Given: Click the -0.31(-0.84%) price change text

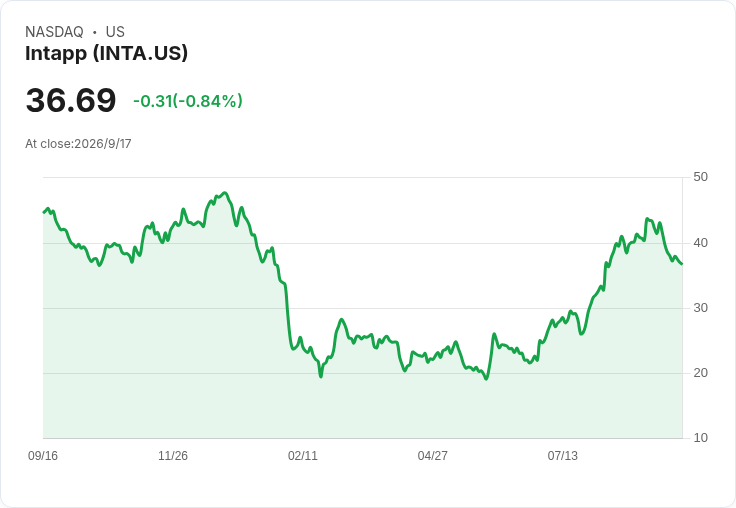Looking at the screenshot, I should coord(188,101).
